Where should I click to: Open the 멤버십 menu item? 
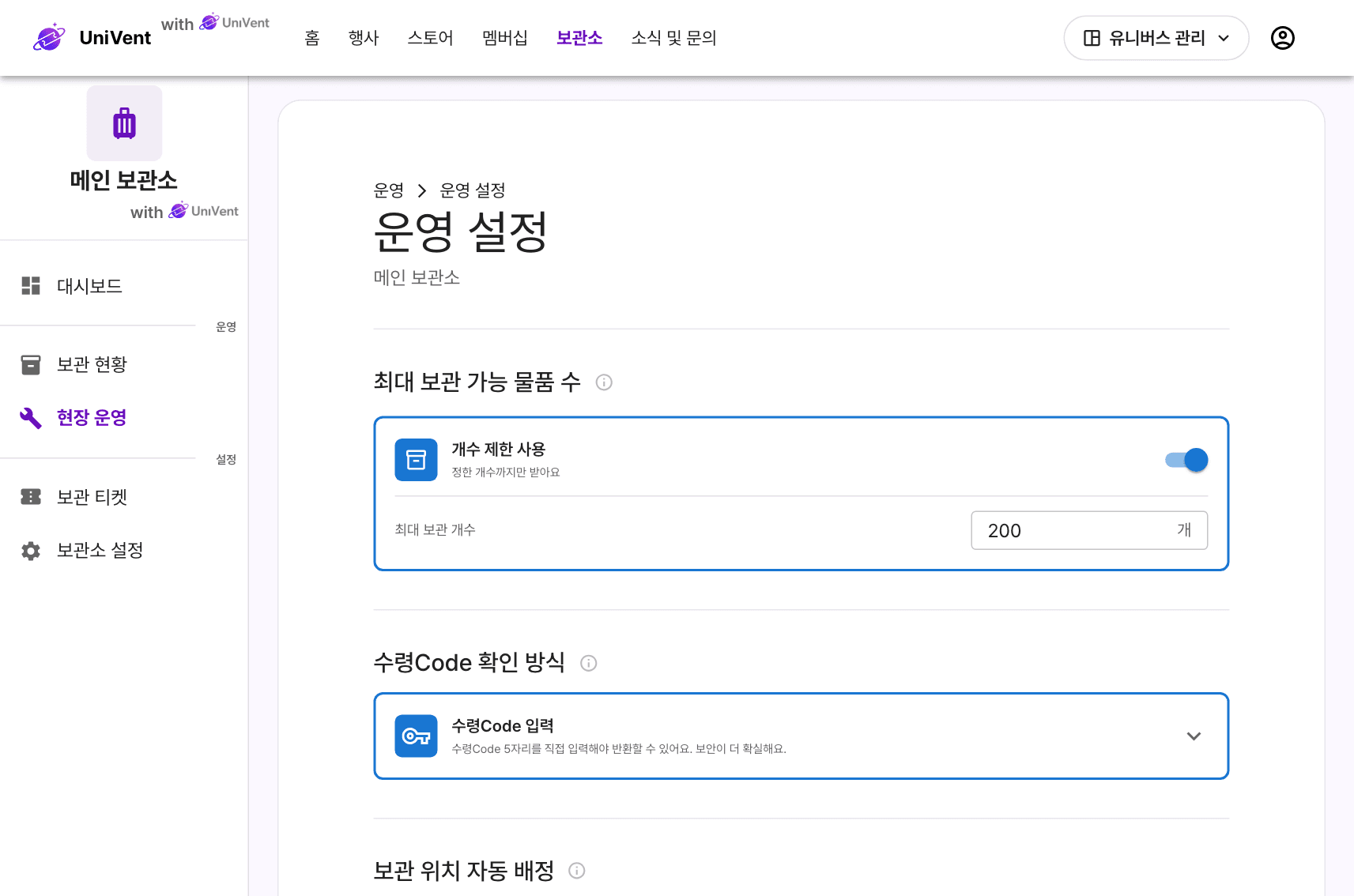(x=504, y=38)
